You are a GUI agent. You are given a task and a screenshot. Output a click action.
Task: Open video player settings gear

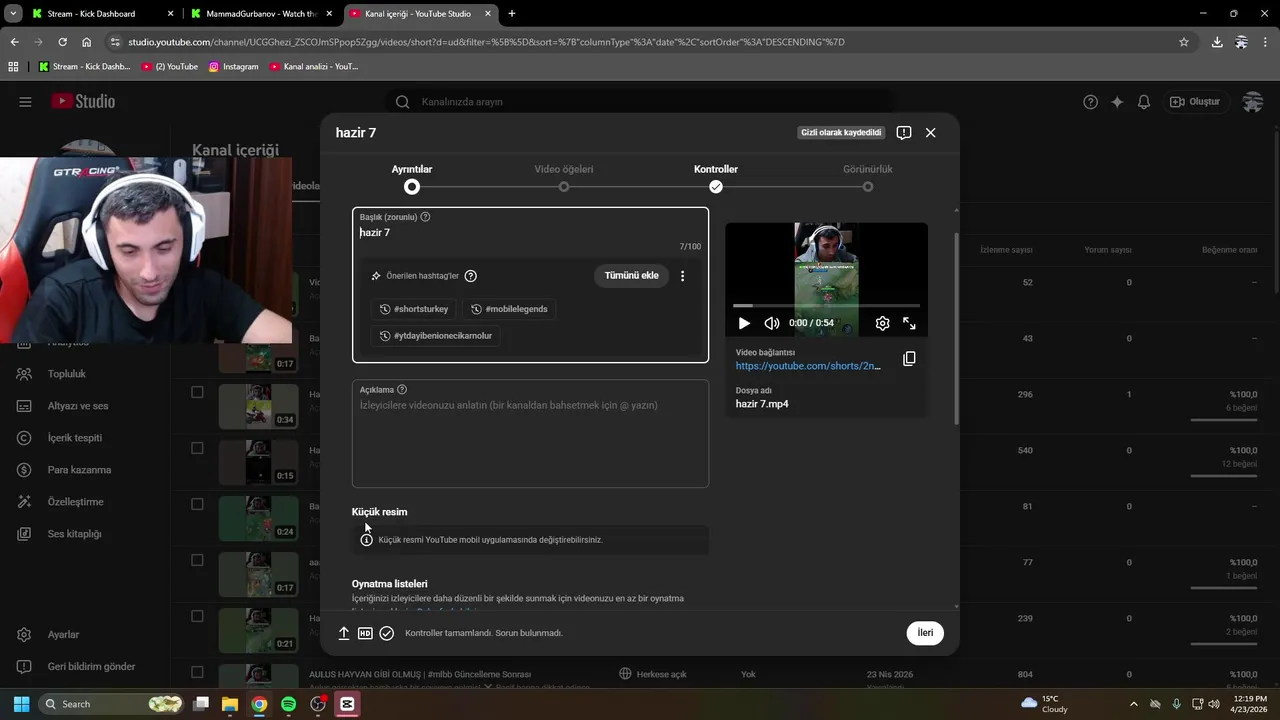[882, 323]
